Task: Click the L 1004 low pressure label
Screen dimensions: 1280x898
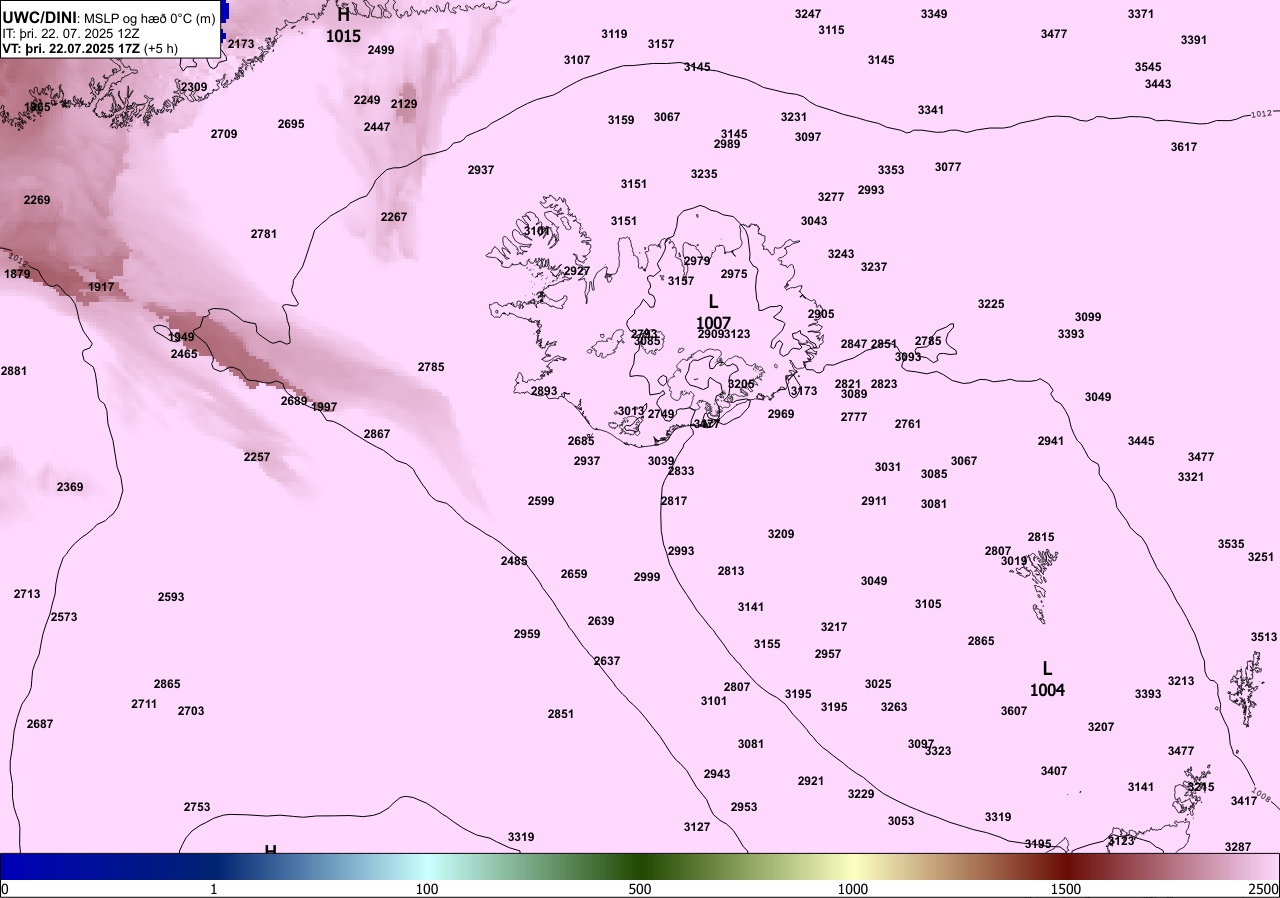Action: [x=1047, y=679]
